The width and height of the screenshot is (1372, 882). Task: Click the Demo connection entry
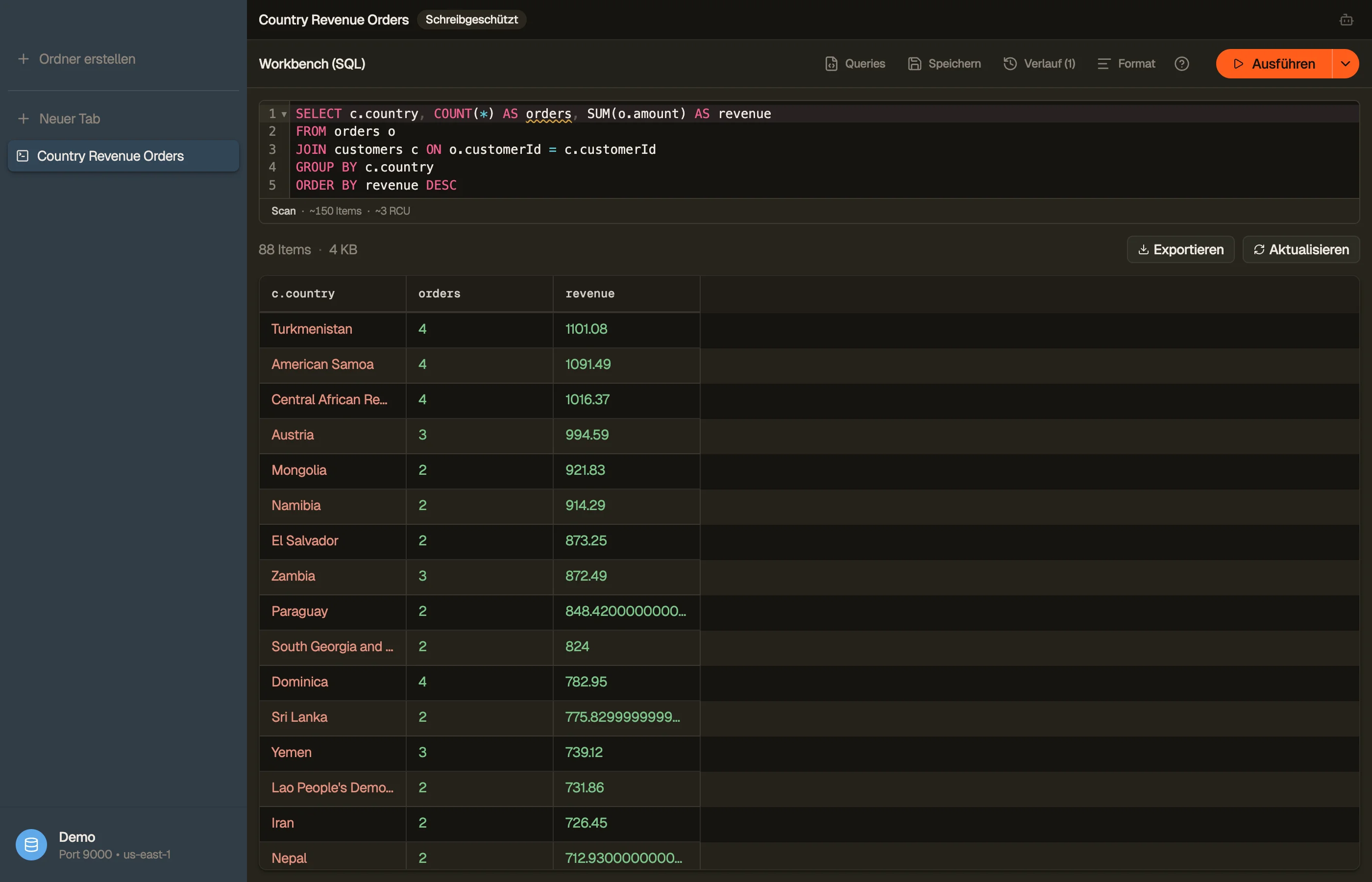(x=123, y=845)
